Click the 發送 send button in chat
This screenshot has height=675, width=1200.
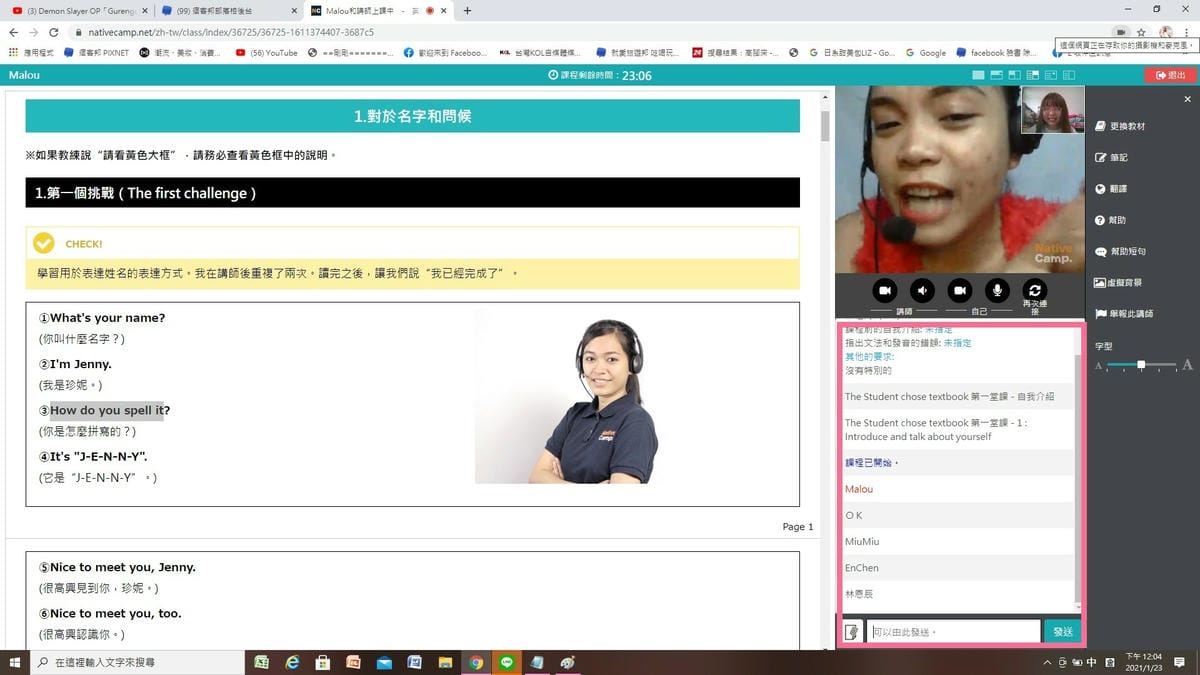tap(1063, 630)
